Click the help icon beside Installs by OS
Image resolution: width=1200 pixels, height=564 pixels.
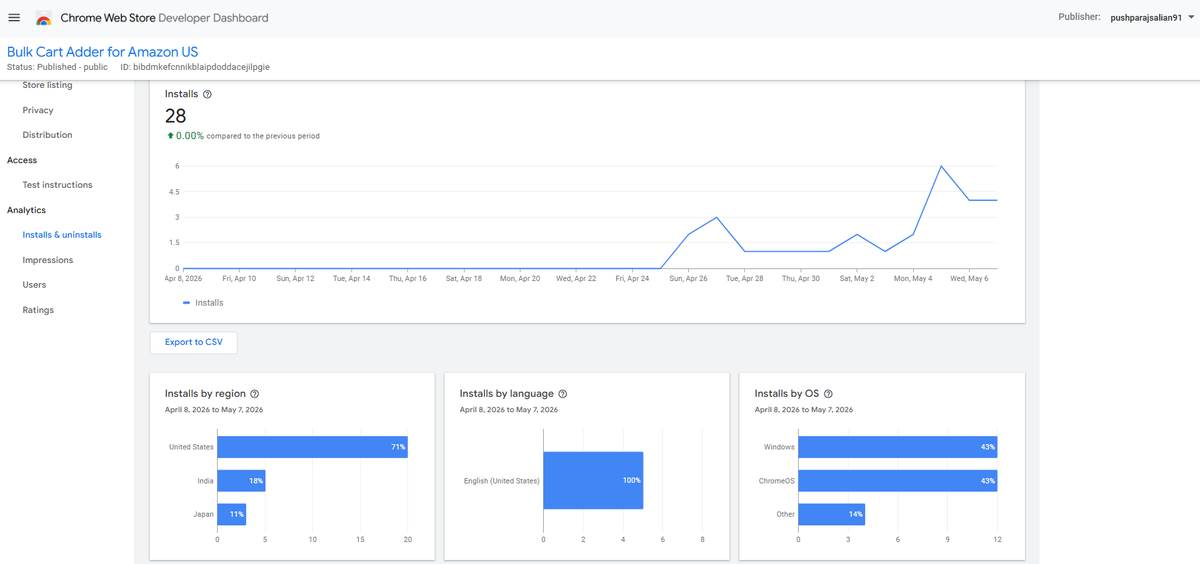point(828,394)
